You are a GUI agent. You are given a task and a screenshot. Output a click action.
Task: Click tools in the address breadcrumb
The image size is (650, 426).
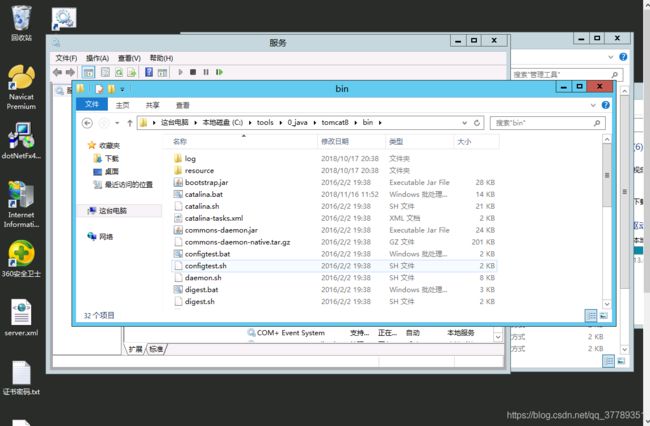(x=265, y=123)
